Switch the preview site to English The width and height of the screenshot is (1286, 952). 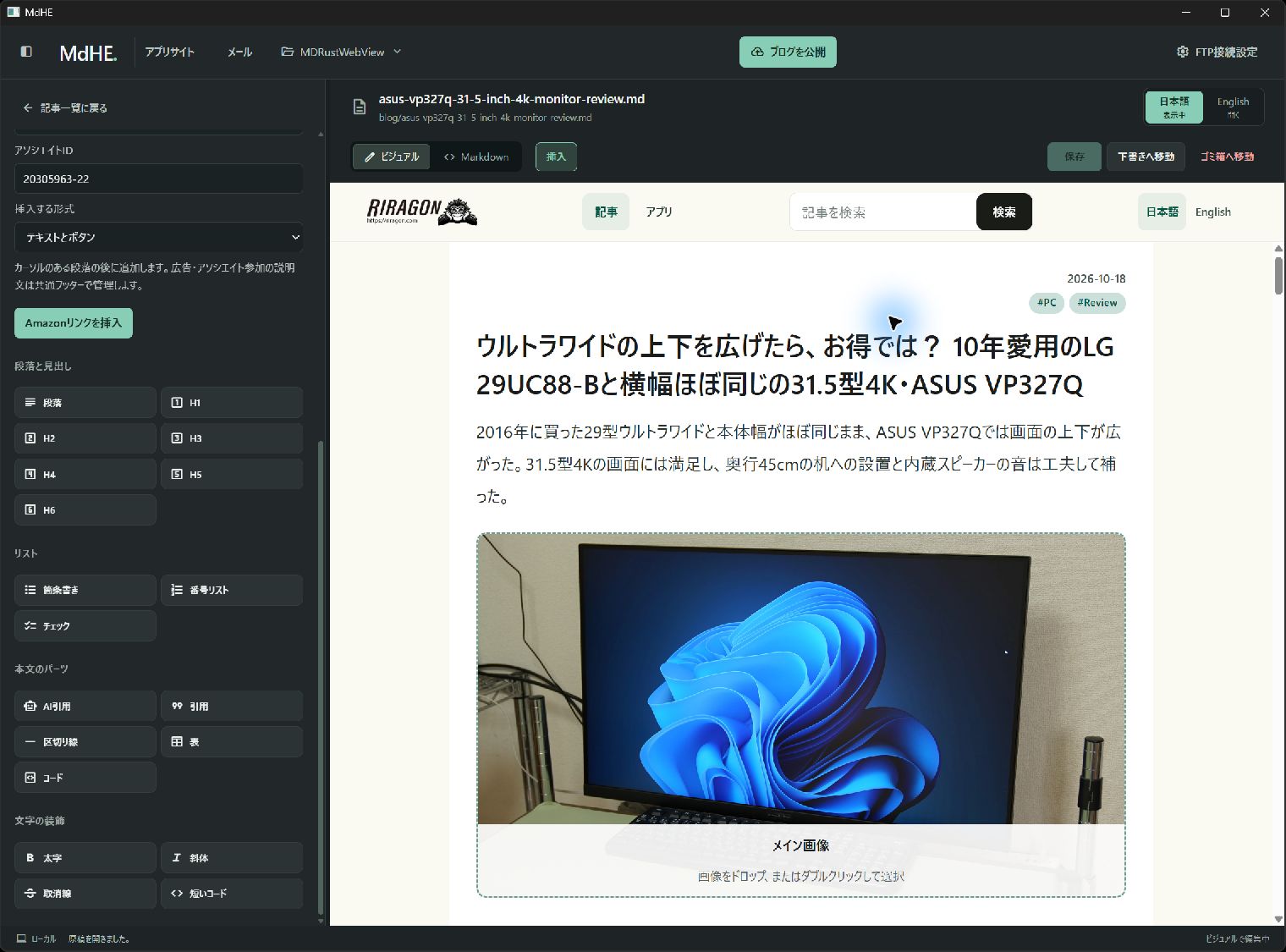tap(1212, 212)
